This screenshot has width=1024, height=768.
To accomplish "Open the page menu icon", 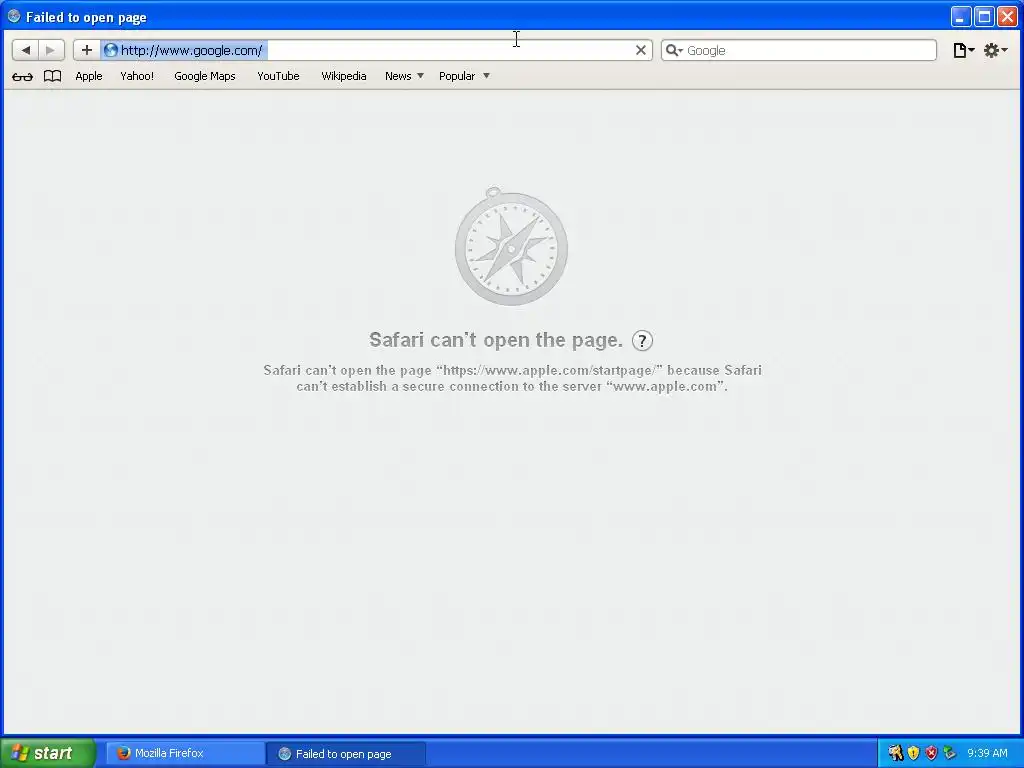I will click(x=963, y=50).
